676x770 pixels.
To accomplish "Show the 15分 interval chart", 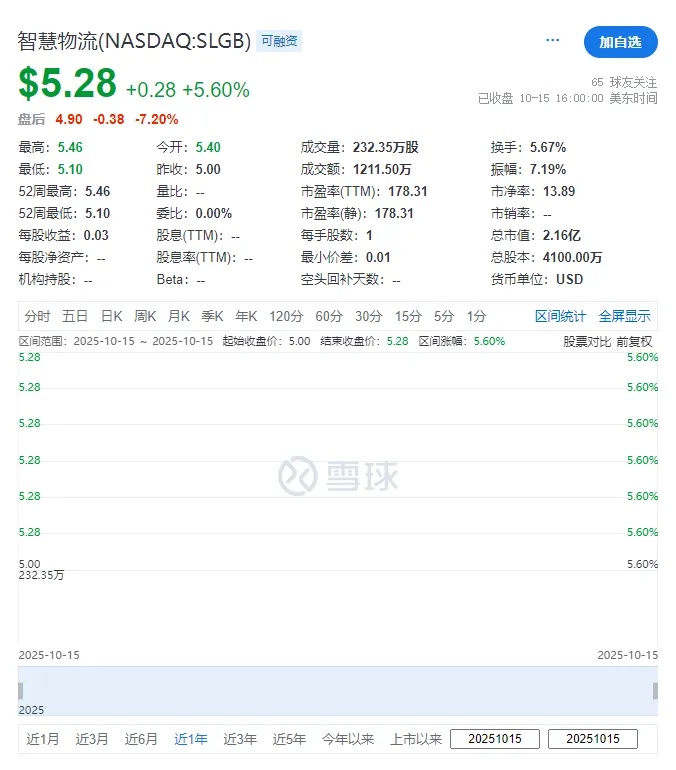I will [408, 316].
